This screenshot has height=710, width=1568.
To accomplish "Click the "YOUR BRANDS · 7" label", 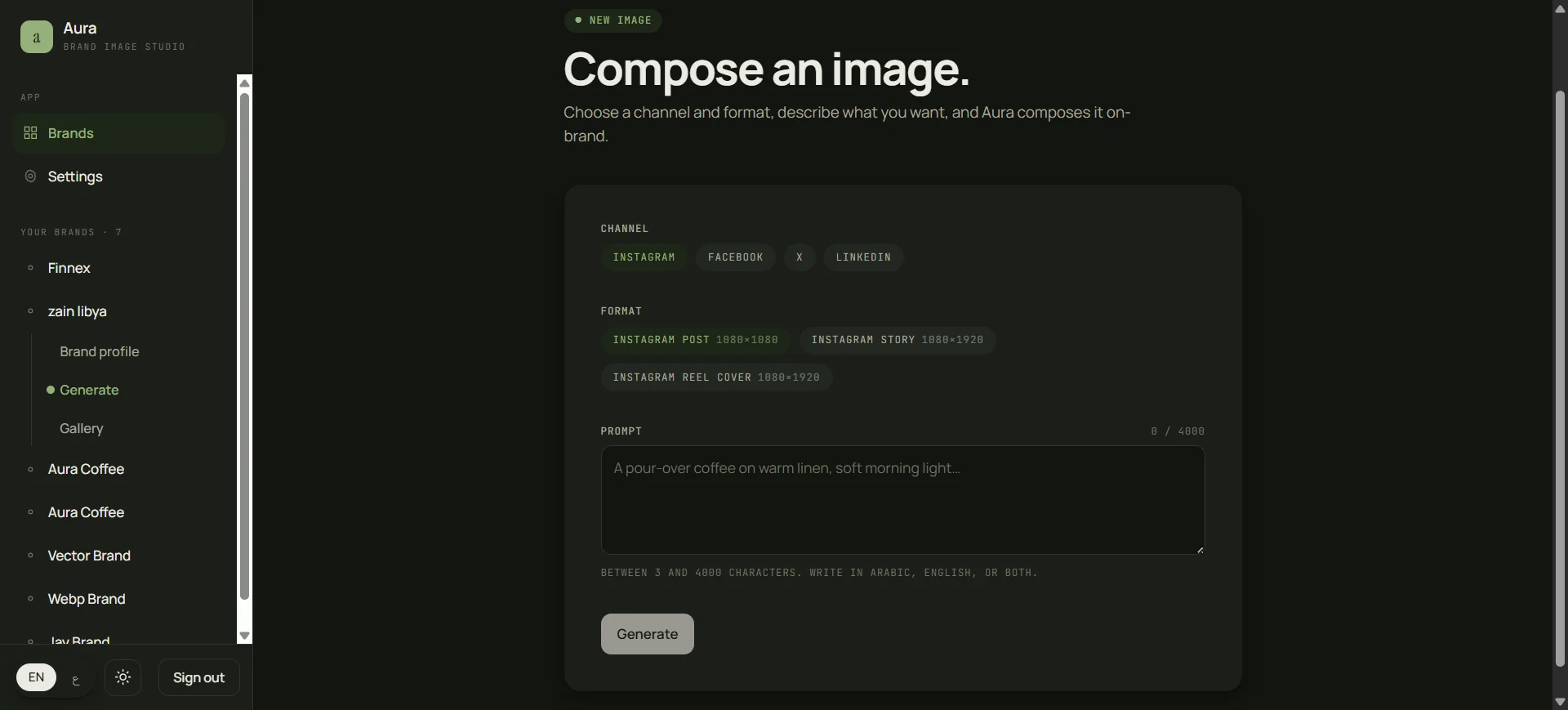I will [x=71, y=233].
